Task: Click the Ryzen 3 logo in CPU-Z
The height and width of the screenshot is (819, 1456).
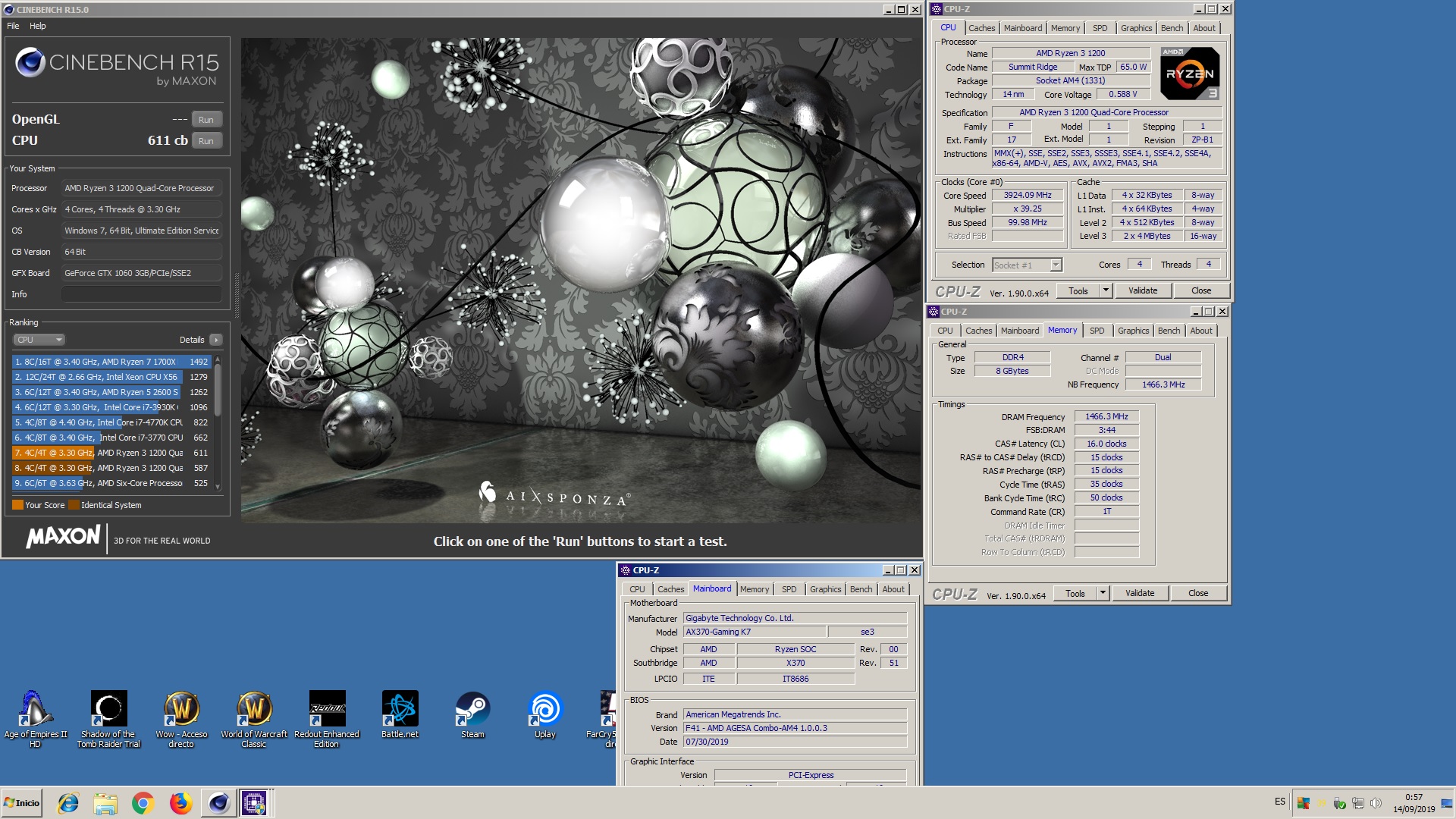Action: pos(1190,74)
